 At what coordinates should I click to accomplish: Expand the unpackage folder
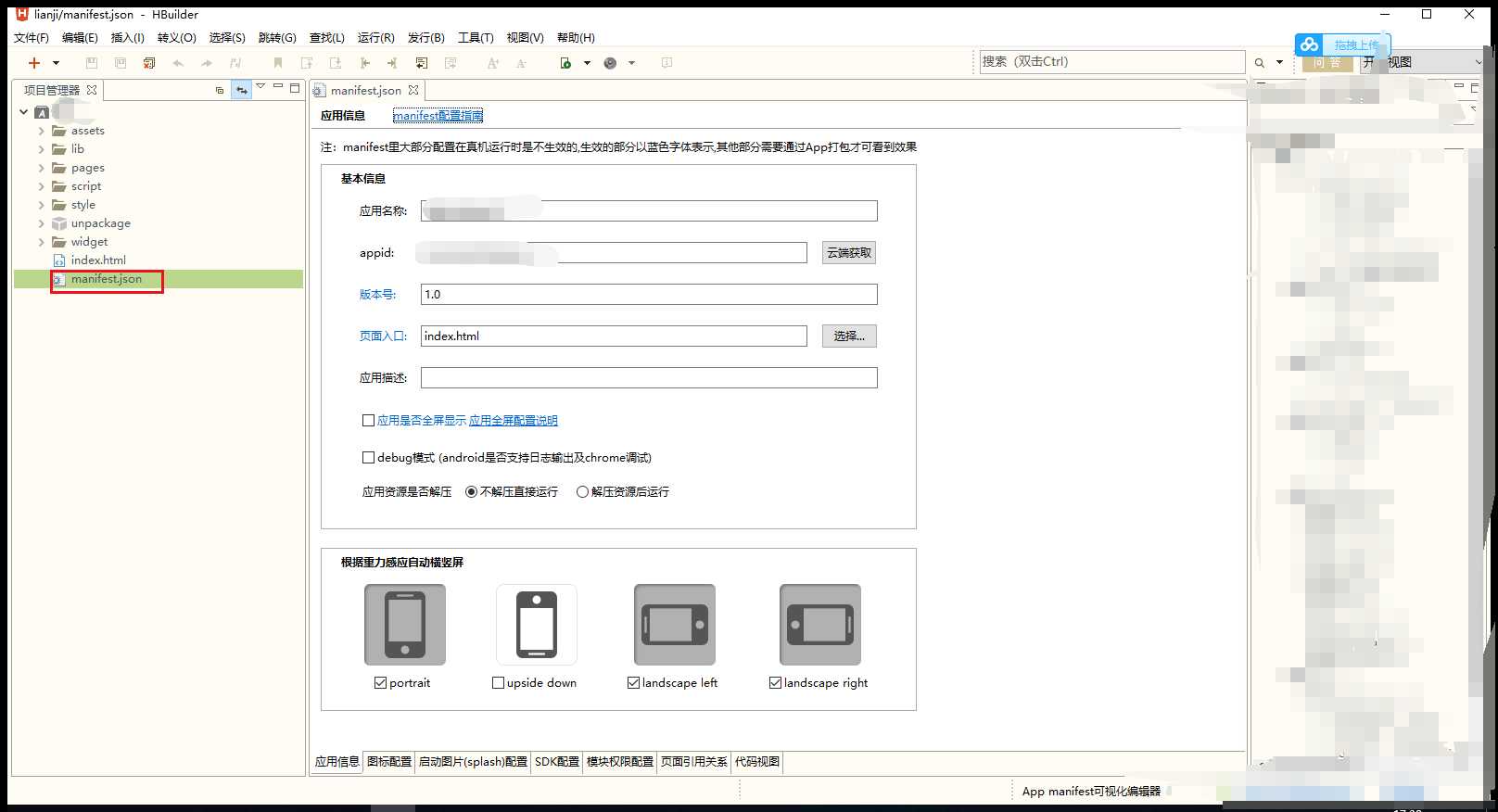pos(41,223)
